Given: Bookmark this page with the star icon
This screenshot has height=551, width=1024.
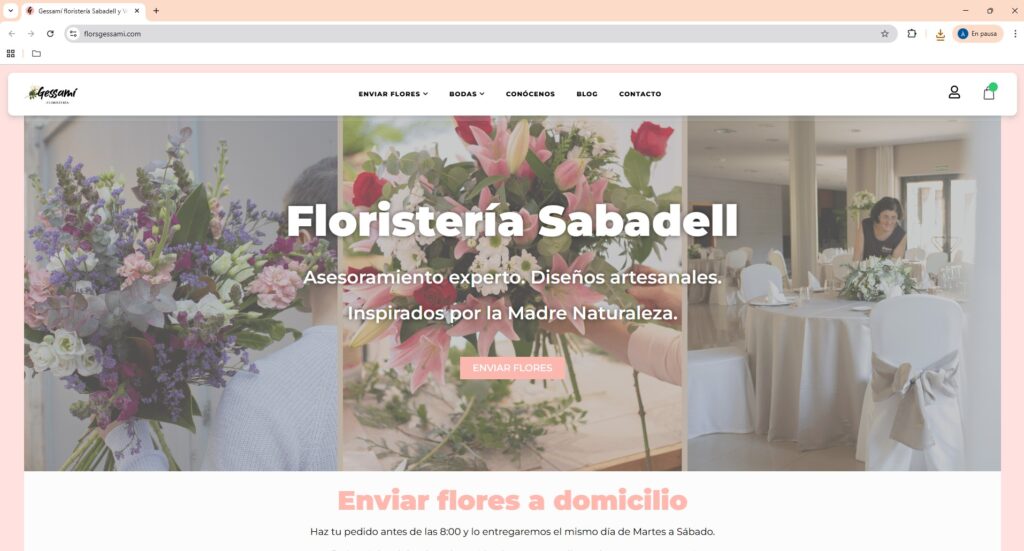Looking at the screenshot, I should click(885, 34).
